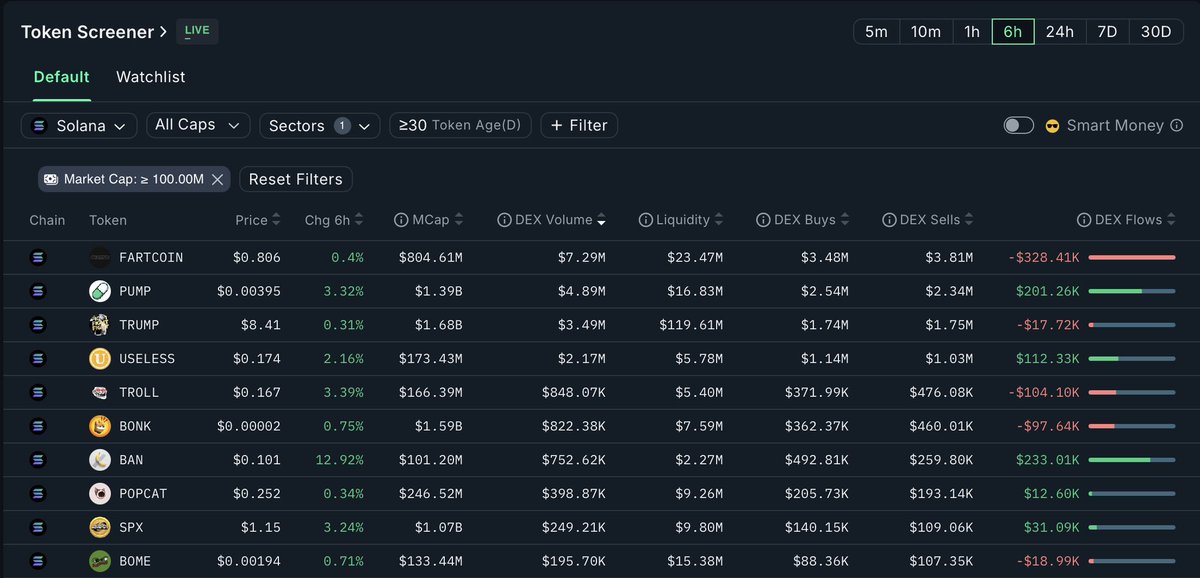The image size is (1200, 578).
Task: Click PUMP DEX flows bar
Action: coord(1131,291)
